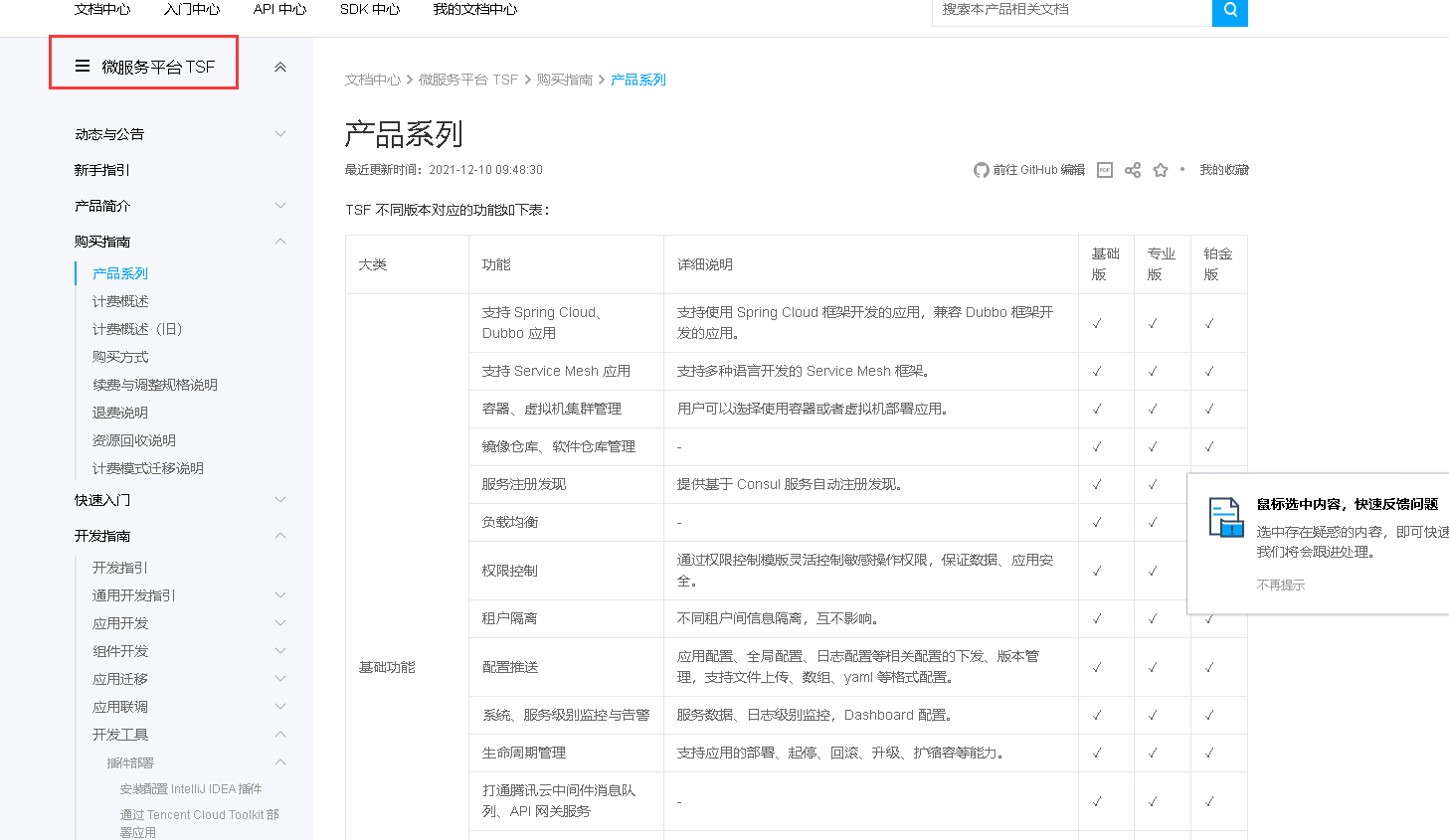Open SDK 中心 in top navigation
Image resolution: width=1449 pixels, height=840 pixels.
370,9
